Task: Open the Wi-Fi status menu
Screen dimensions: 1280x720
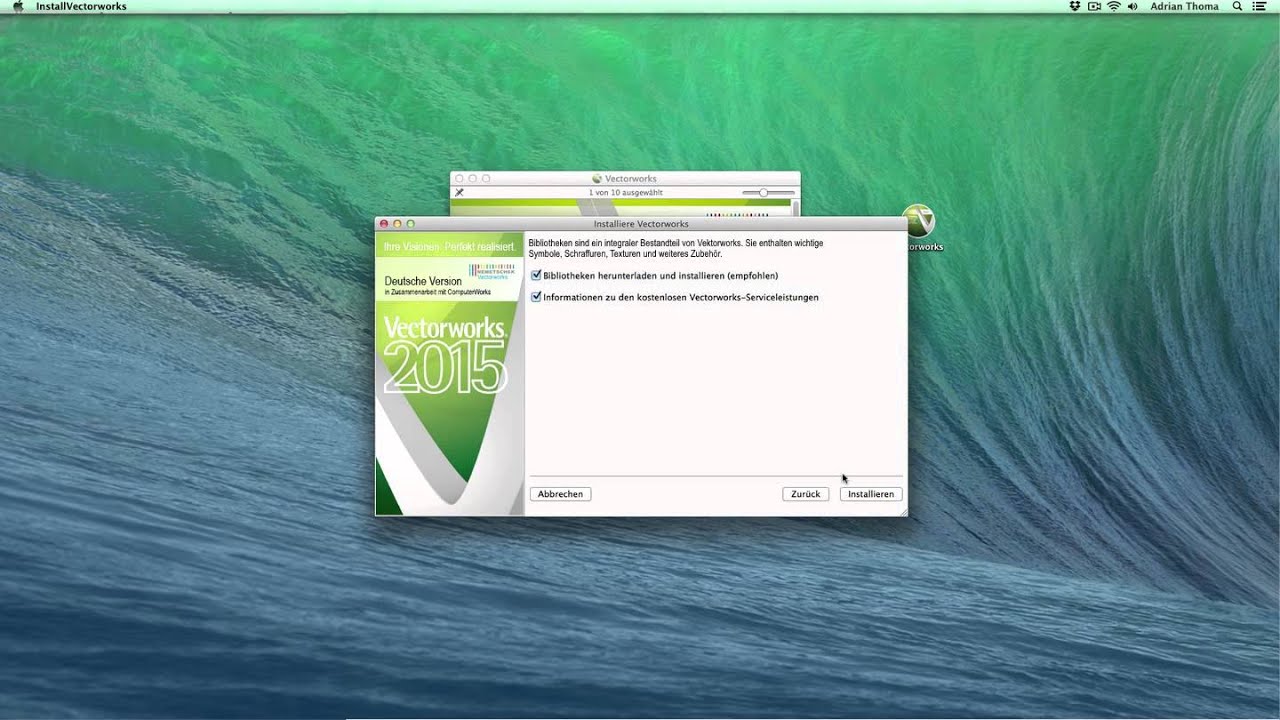Action: [x=1114, y=6]
